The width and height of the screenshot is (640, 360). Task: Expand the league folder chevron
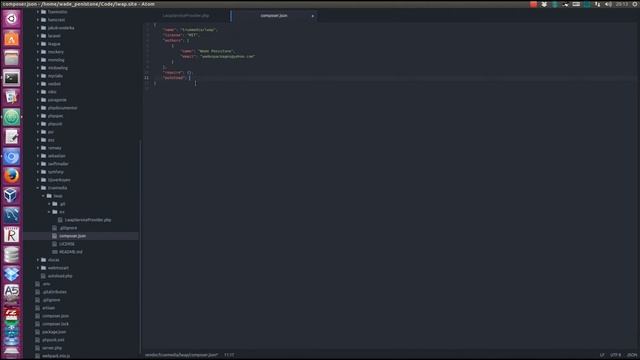click(38, 44)
